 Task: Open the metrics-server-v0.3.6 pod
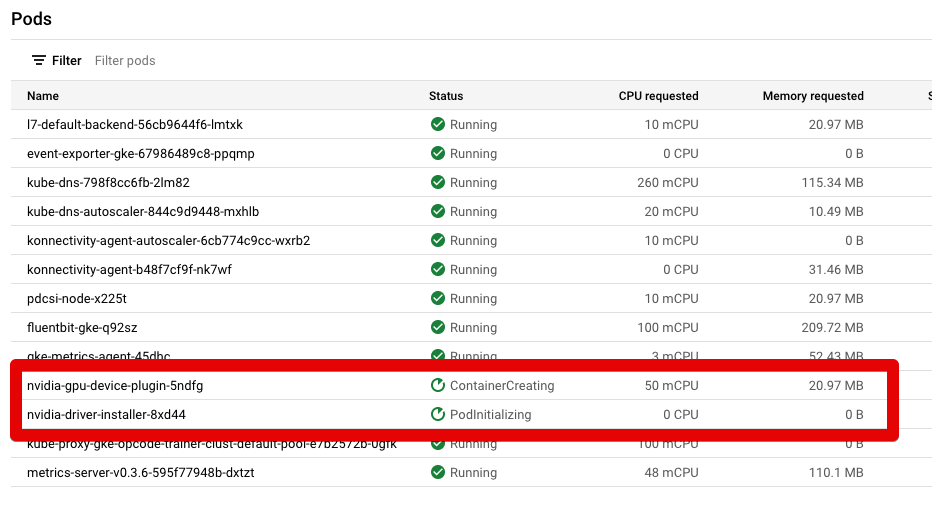tap(141, 472)
